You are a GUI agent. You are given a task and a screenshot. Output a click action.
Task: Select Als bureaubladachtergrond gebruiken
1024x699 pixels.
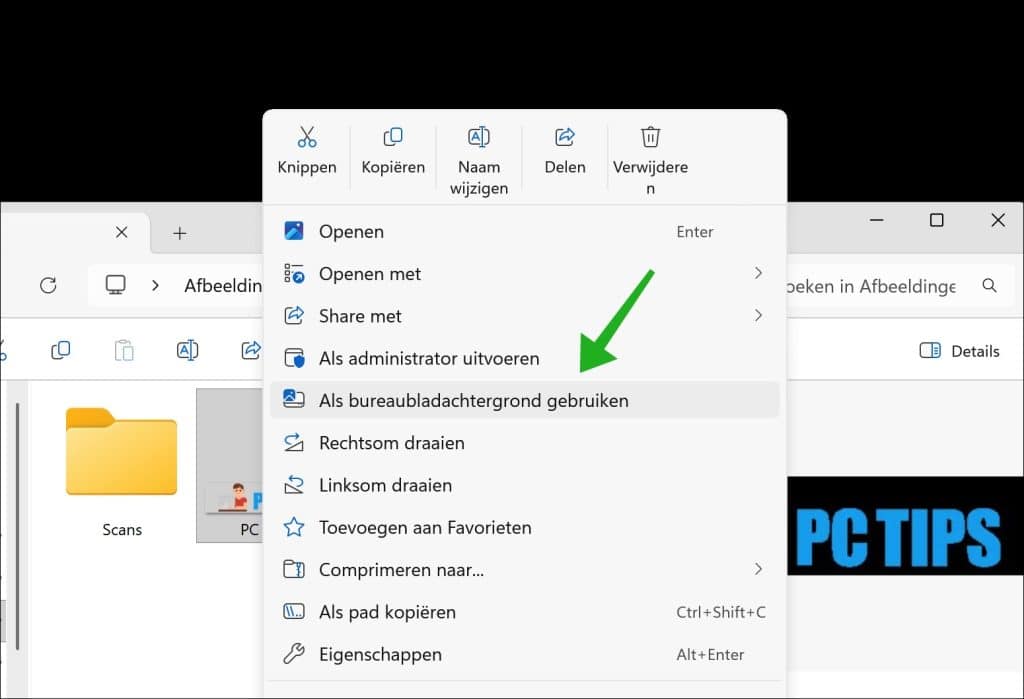(x=473, y=400)
